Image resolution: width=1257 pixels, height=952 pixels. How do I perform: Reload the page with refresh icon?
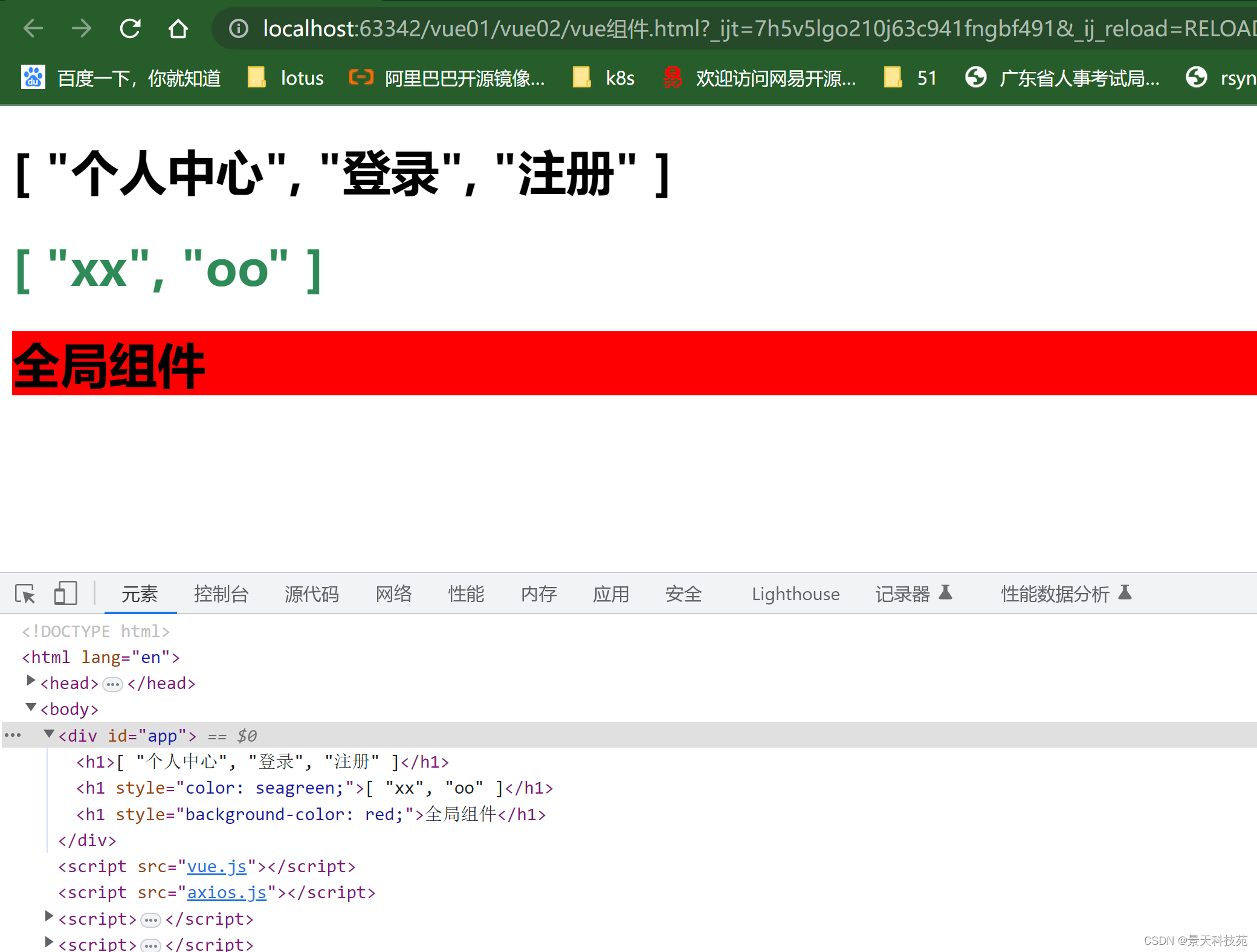(x=130, y=28)
